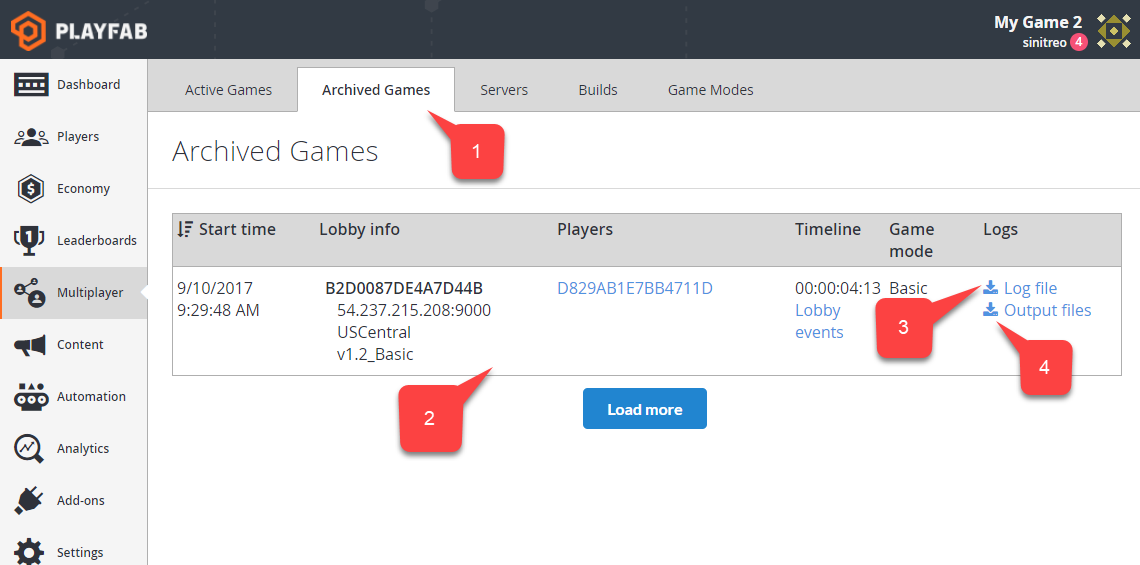This screenshot has height=565, width=1140.
Task: Click the My Game 2 title
Action: tap(1037, 23)
